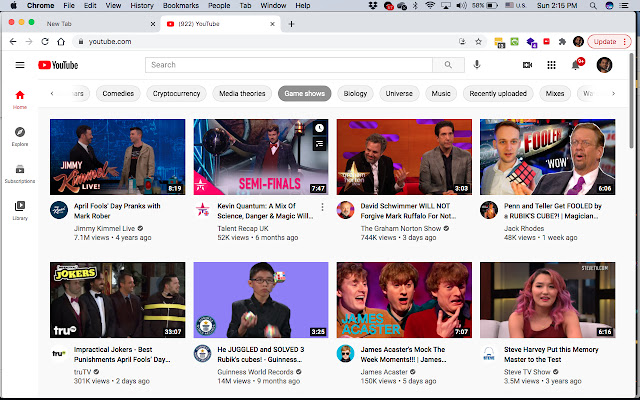Screen dimensions: 640x400
Task: Open Jimmy Kimmel Live channel avatar
Action: coord(59,210)
